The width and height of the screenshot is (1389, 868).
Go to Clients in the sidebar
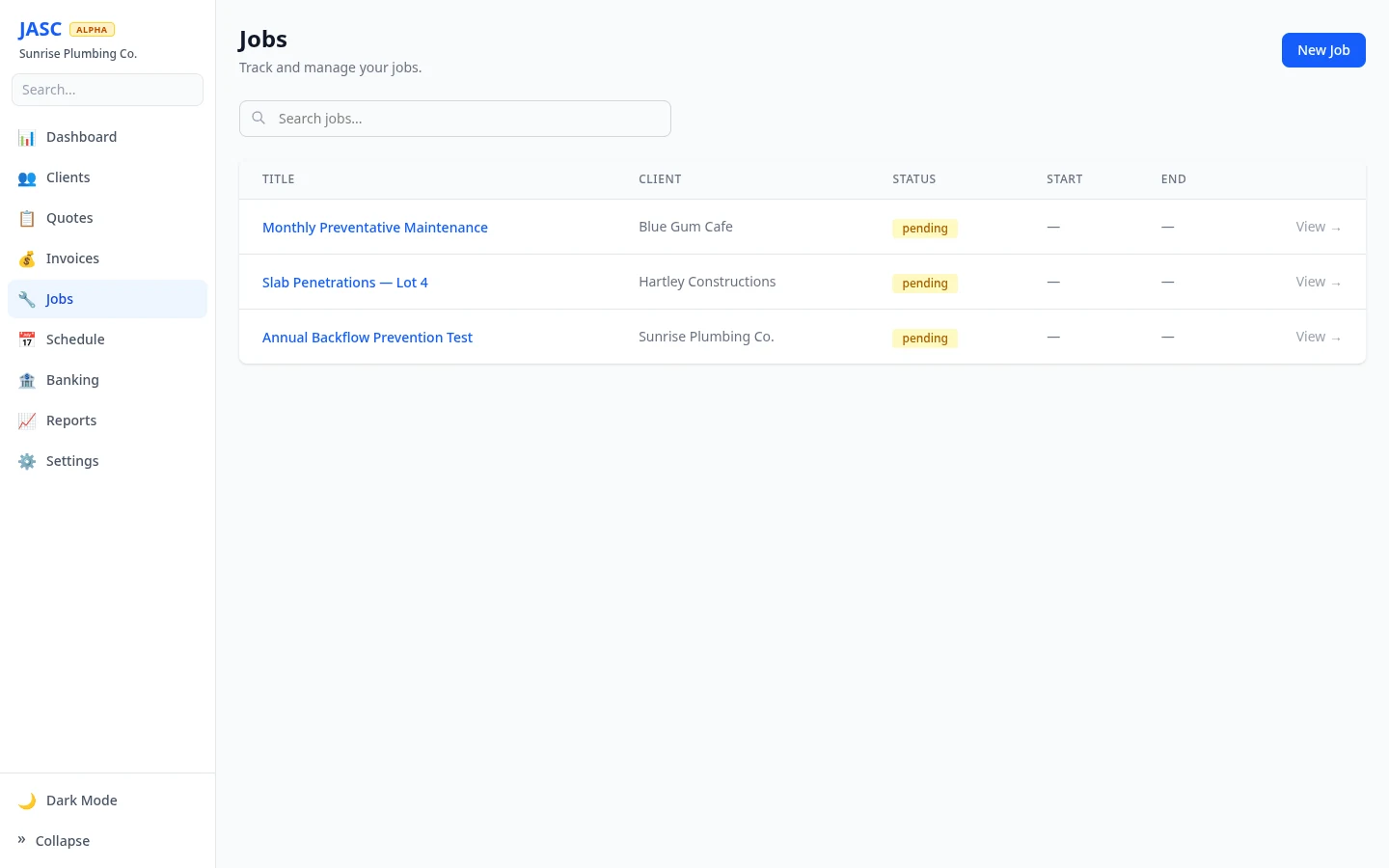tap(107, 177)
